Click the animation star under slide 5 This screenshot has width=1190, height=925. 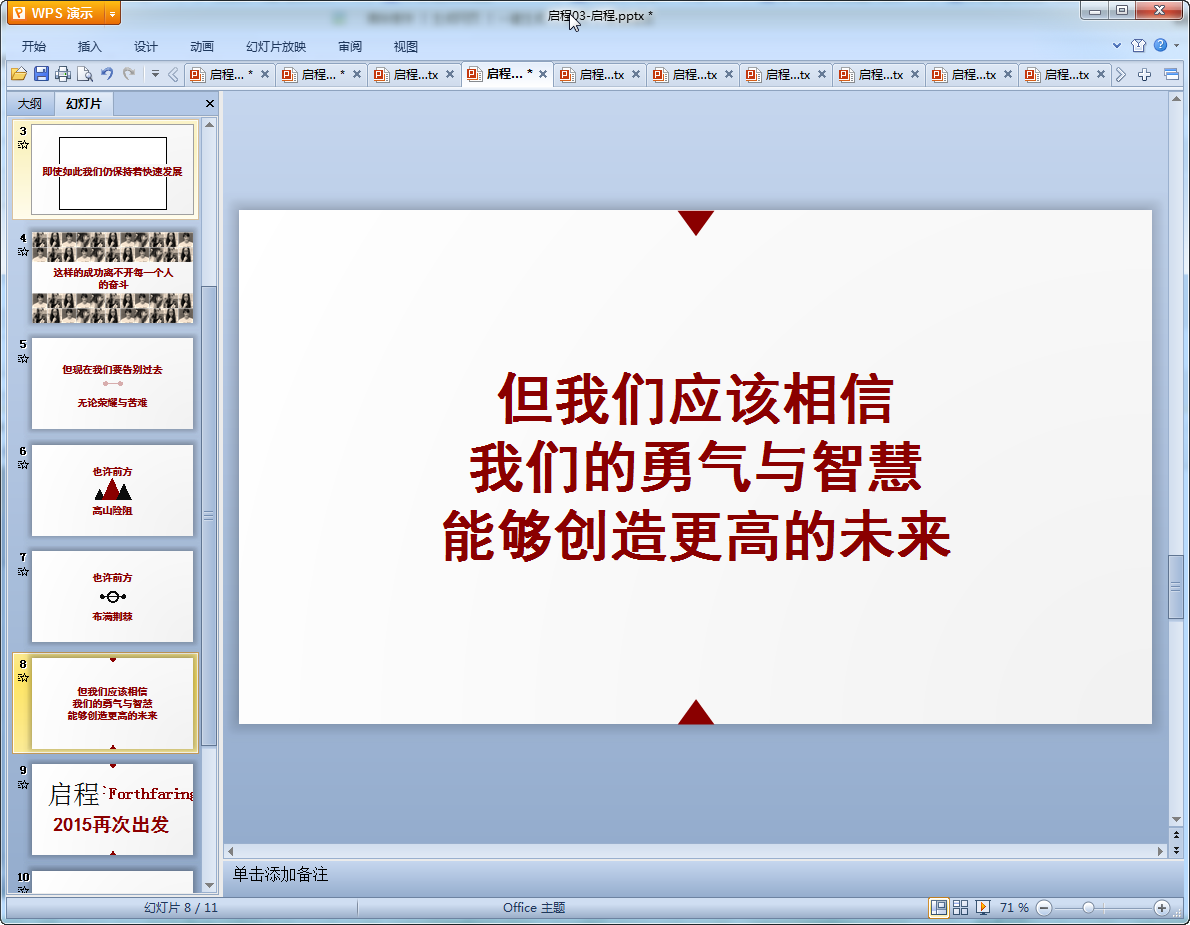tap(23, 358)
